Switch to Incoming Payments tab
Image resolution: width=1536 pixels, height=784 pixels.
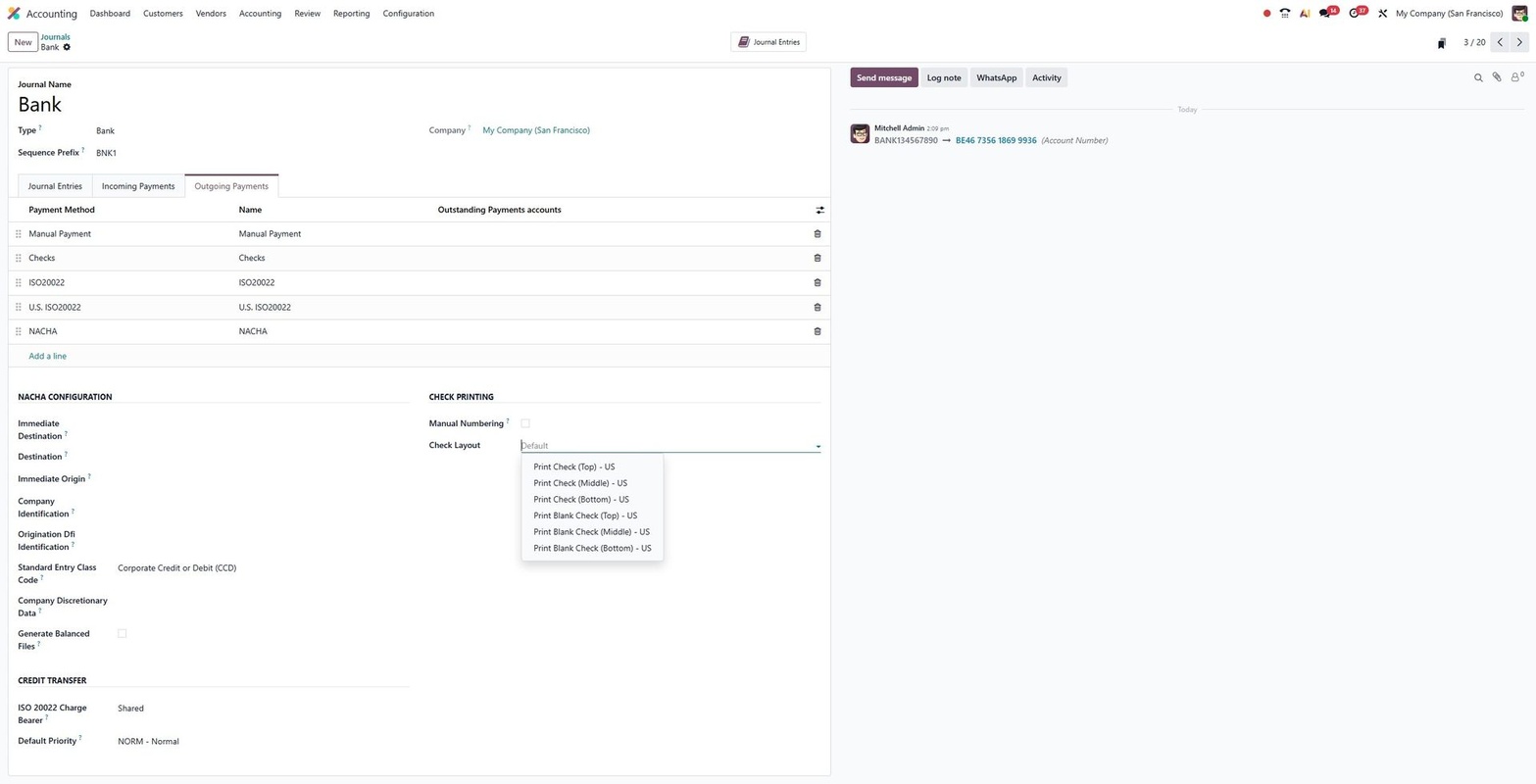(138, 186)
